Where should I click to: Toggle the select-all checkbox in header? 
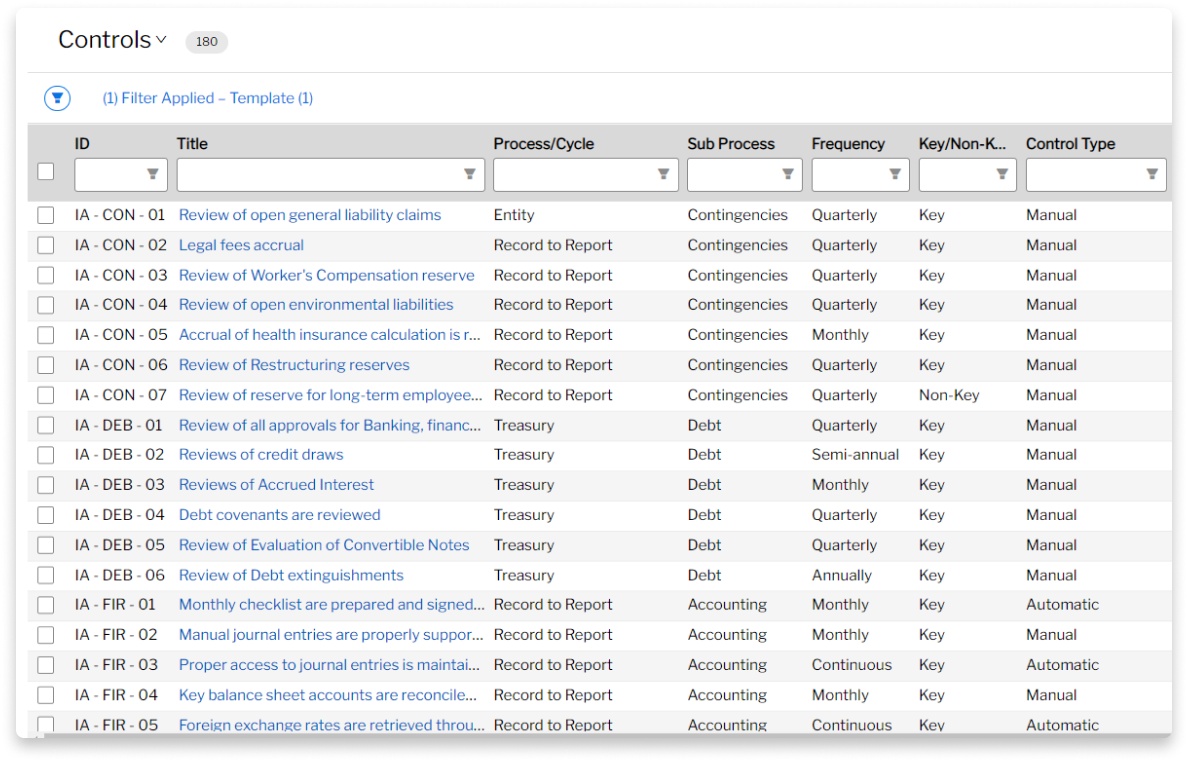[45, 171]
